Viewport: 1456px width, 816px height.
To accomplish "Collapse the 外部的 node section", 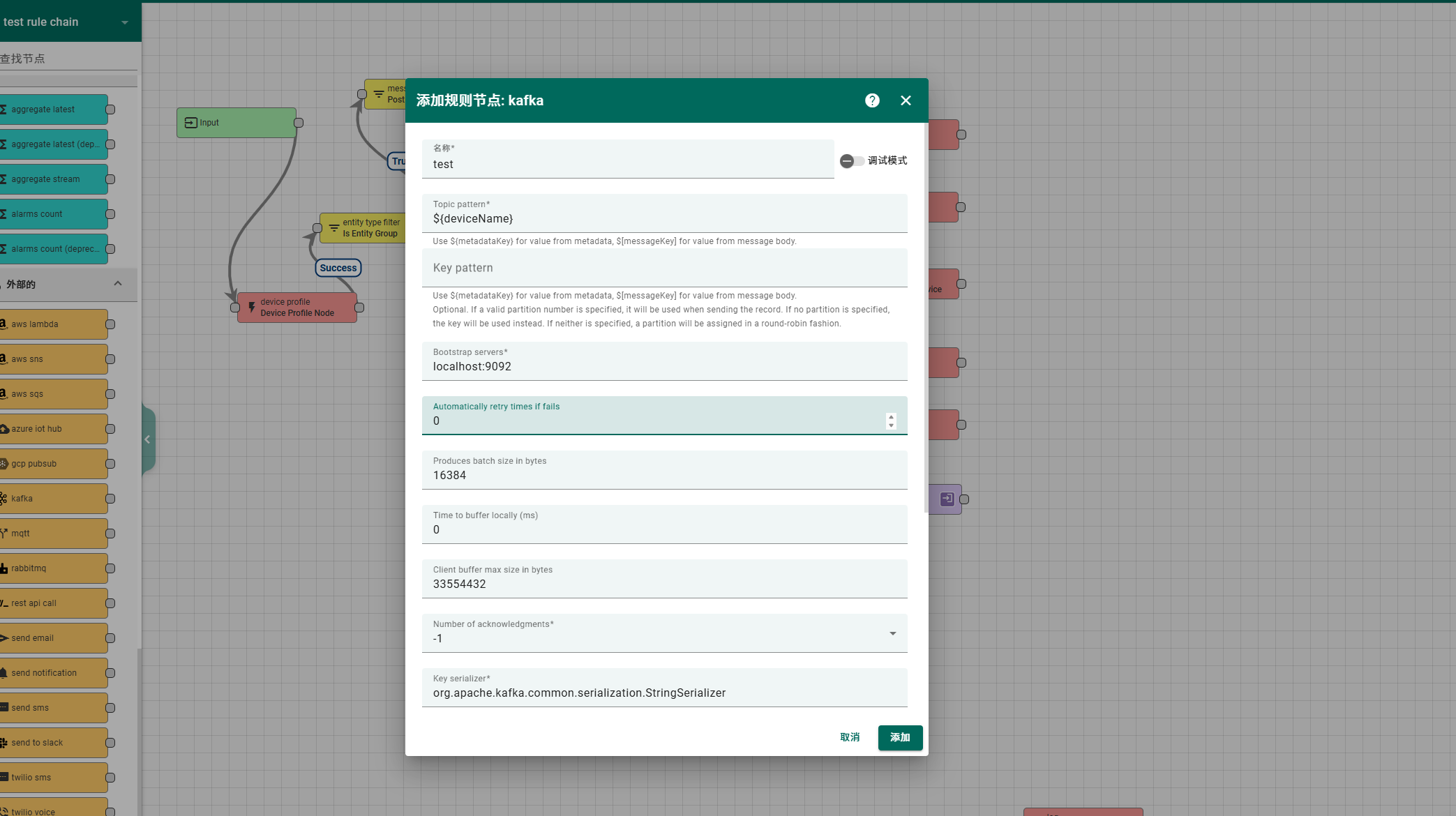I will (117, 284).
